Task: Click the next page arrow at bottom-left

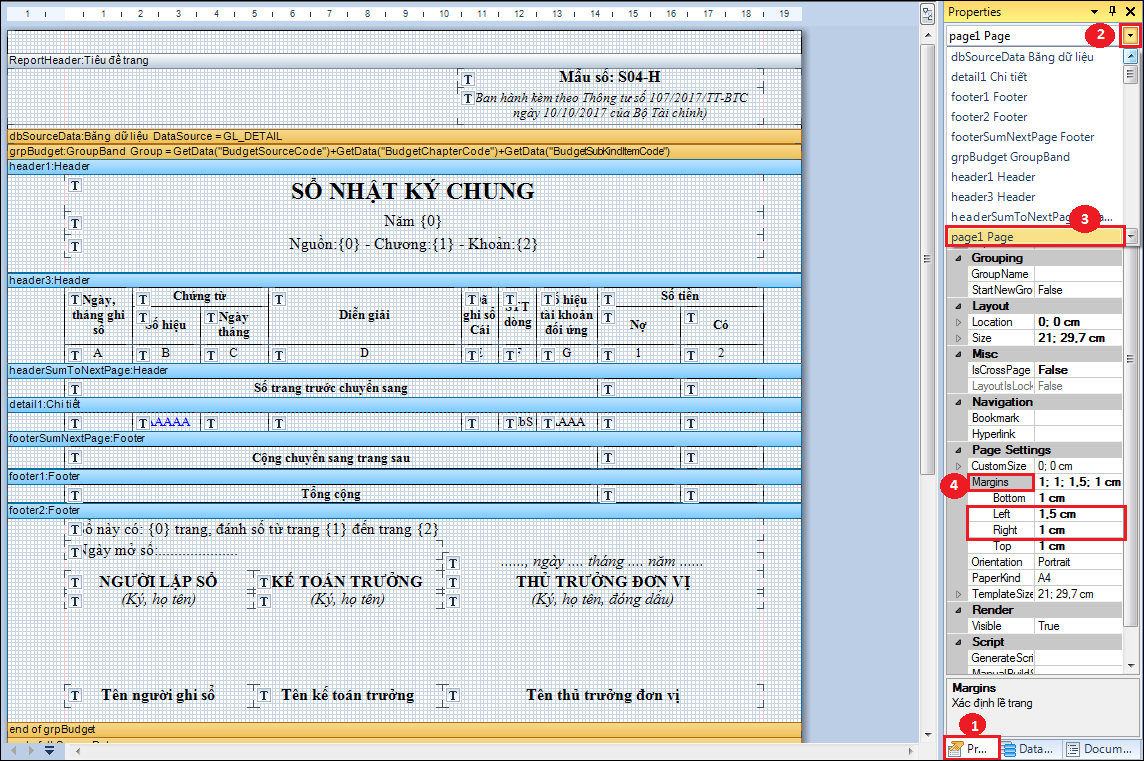Action: point(31,749)
